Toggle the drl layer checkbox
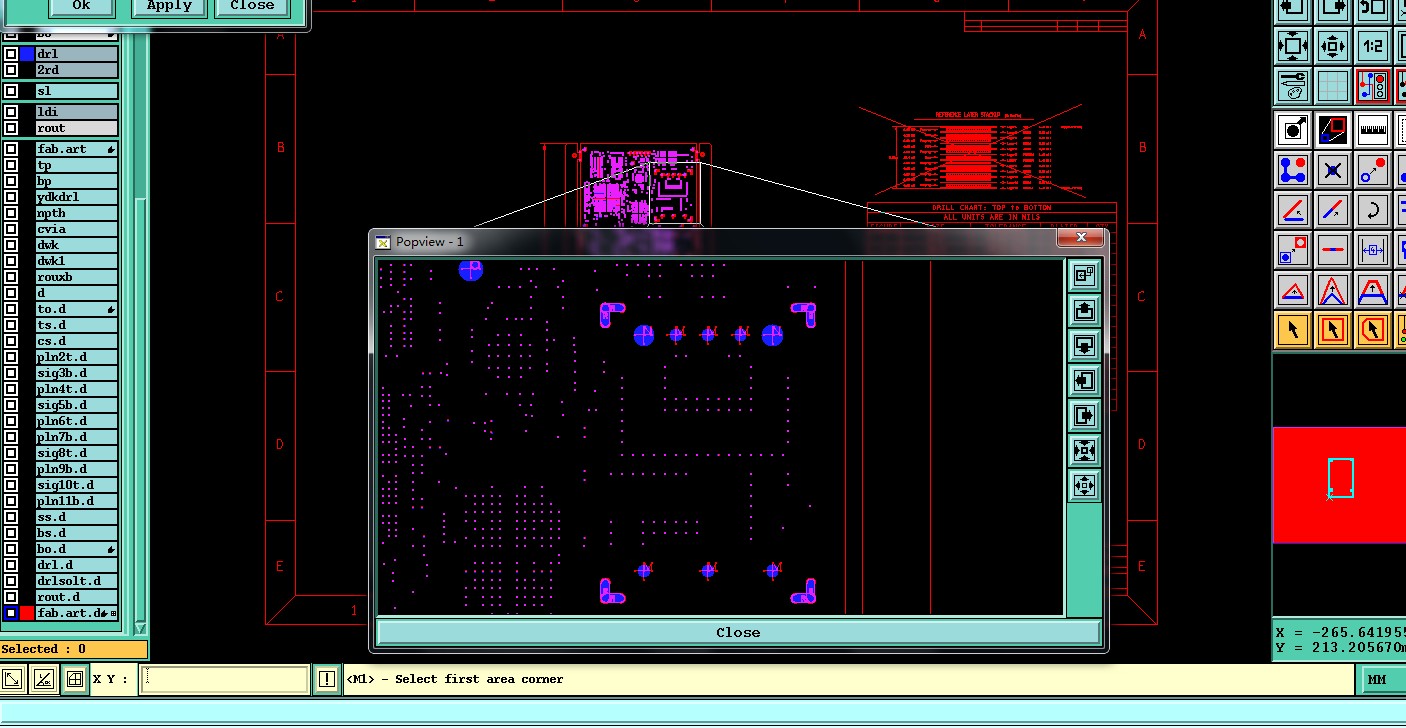This screenshot has width=1406, height=728. click(x=11, y=54)
